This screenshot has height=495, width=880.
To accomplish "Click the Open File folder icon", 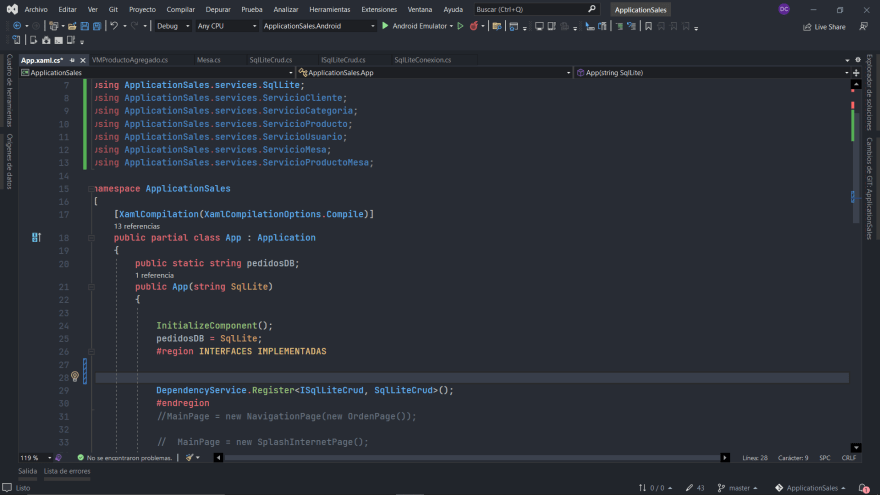I will point(72,26).
